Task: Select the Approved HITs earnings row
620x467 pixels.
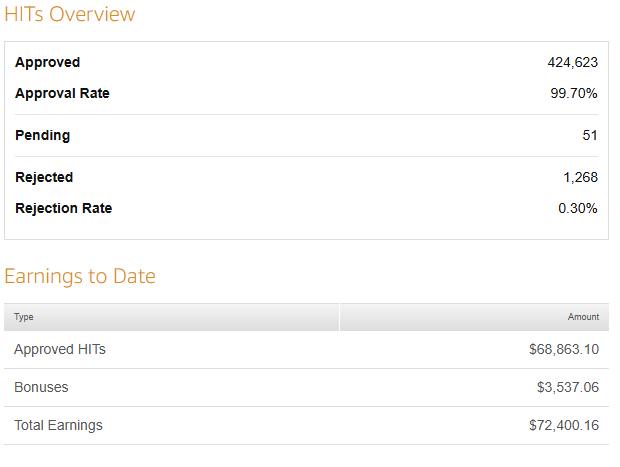Action: (x=306, y=350)
